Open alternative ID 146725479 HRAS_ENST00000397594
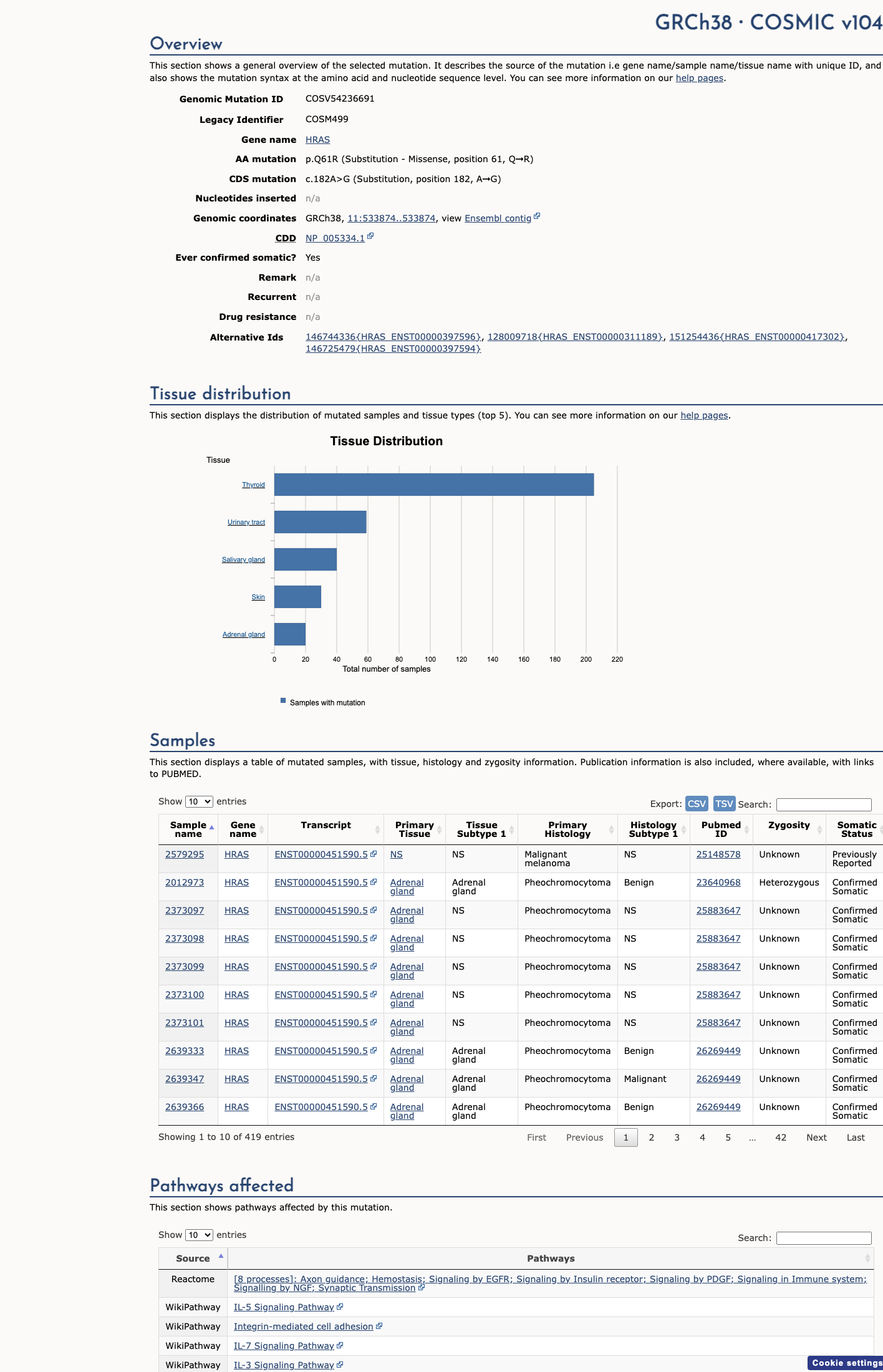The height and width of the screenshot is (1372, 883). (x=393, y=349)
